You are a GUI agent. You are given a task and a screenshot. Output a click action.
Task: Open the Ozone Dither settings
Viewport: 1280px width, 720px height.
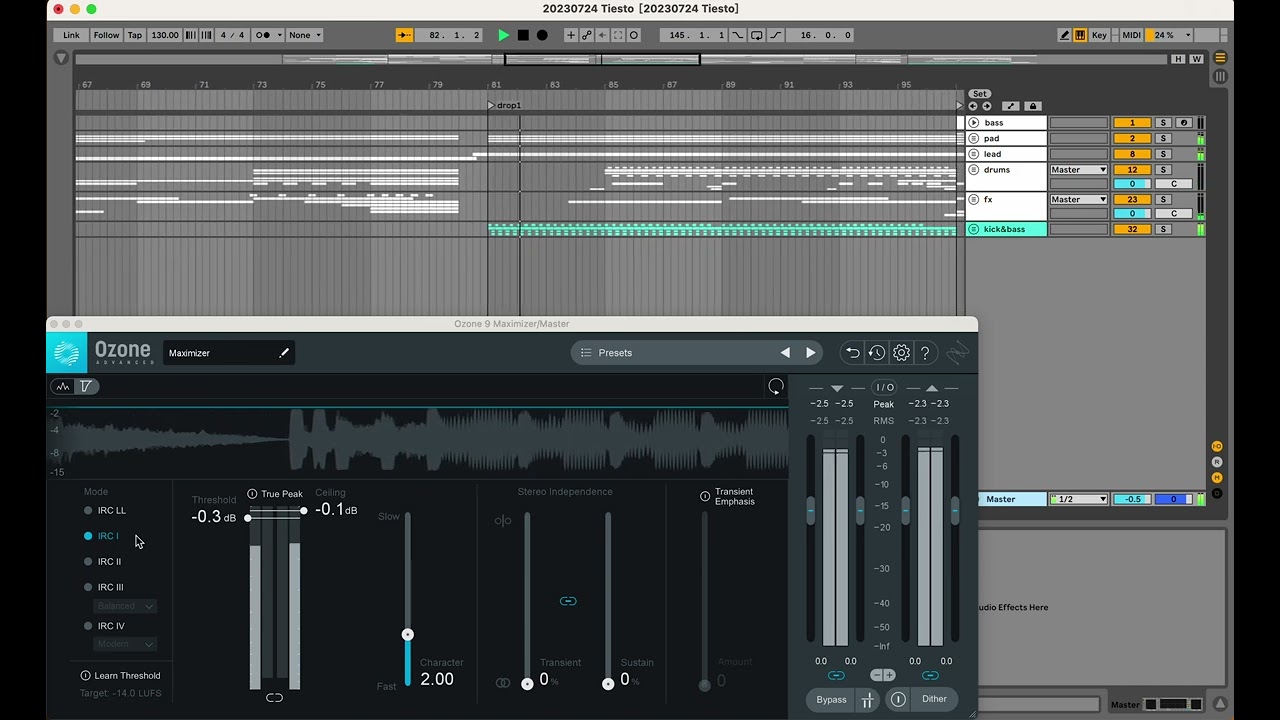coord(934,700)
